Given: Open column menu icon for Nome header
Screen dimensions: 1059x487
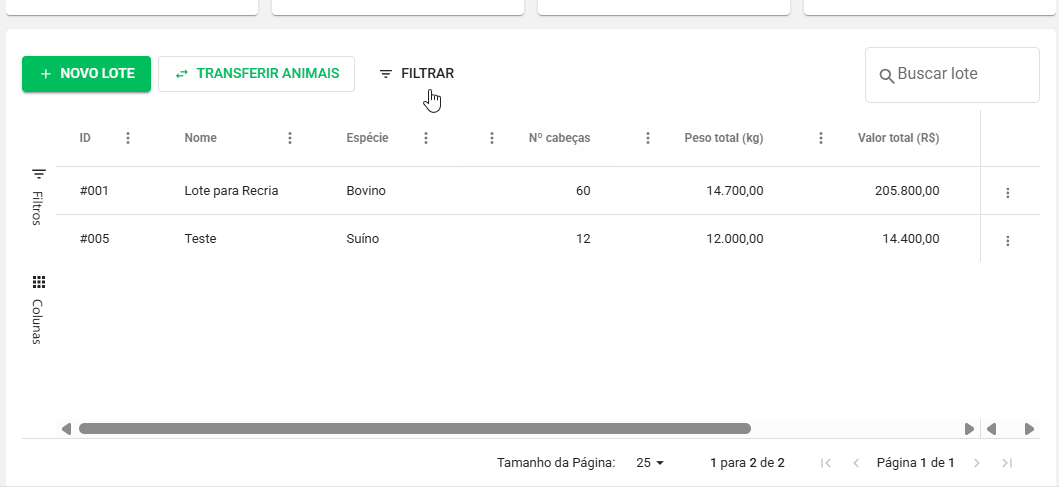Looking at the screenshot, I should click(x=290, y=138).
